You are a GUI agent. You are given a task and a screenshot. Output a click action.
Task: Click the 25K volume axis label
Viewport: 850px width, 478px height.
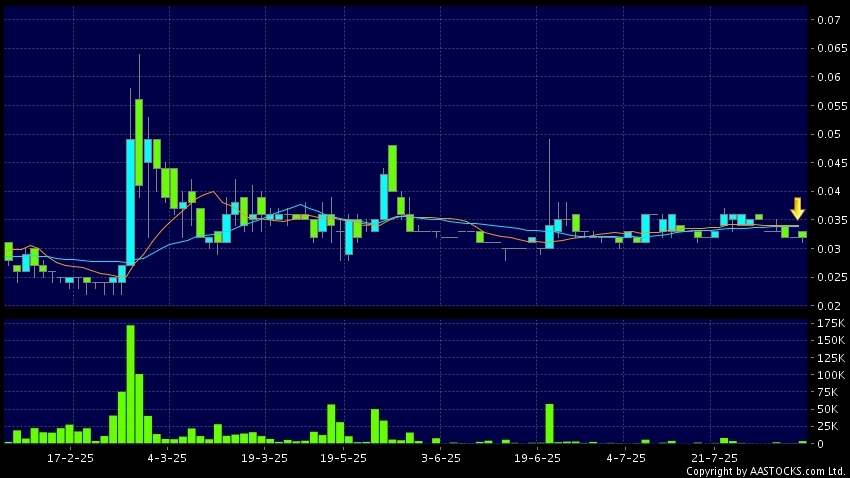tap(828, 427)
